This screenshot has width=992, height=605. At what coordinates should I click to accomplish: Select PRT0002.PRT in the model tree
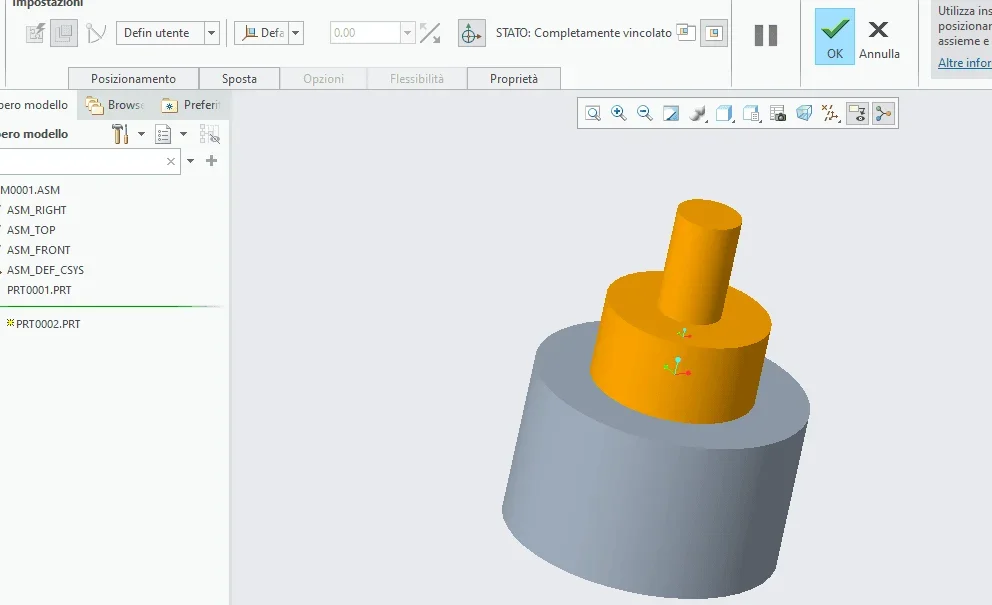[x=48, y=324]
